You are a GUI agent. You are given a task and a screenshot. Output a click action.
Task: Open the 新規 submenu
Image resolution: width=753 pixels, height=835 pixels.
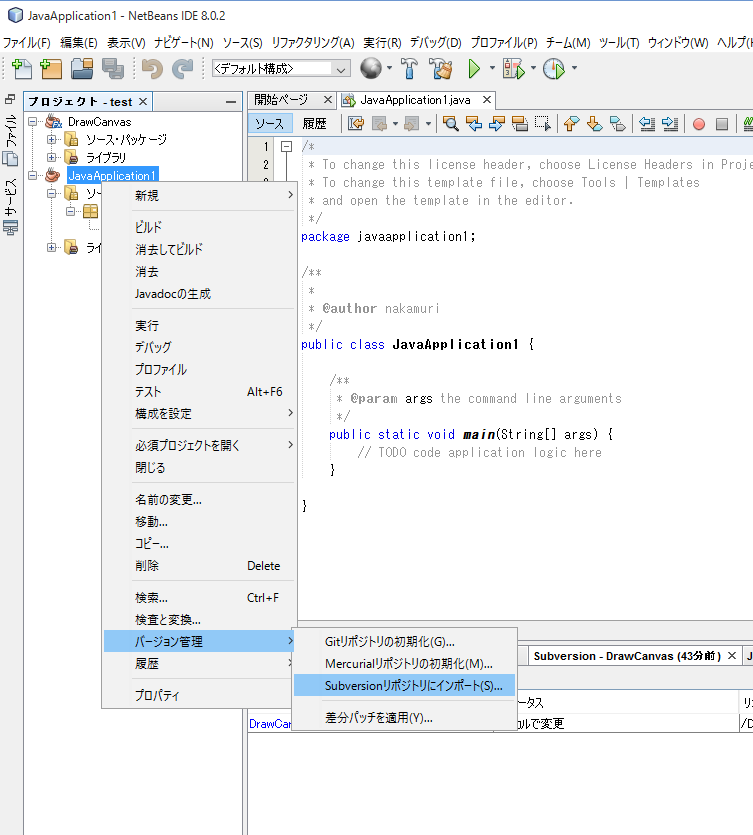click(199, 195)
